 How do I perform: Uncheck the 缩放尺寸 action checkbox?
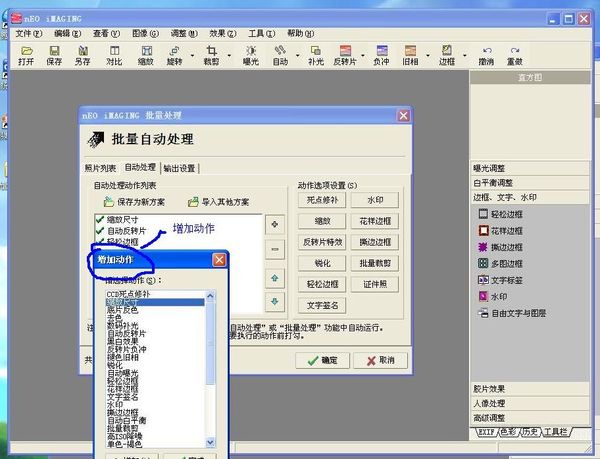pos(99,218)
